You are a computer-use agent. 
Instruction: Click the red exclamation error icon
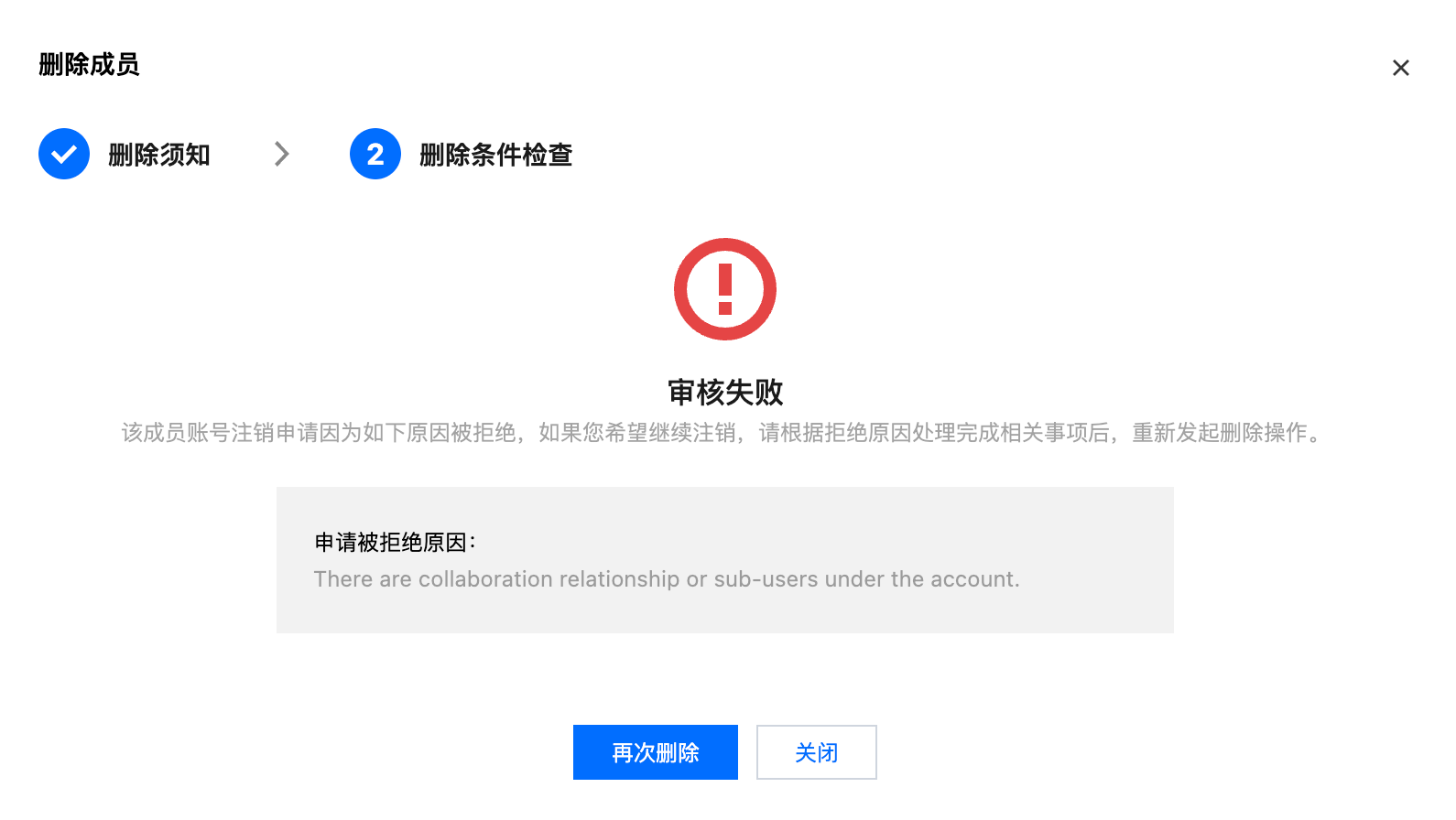pyautogui.click(x=725, y=289)
